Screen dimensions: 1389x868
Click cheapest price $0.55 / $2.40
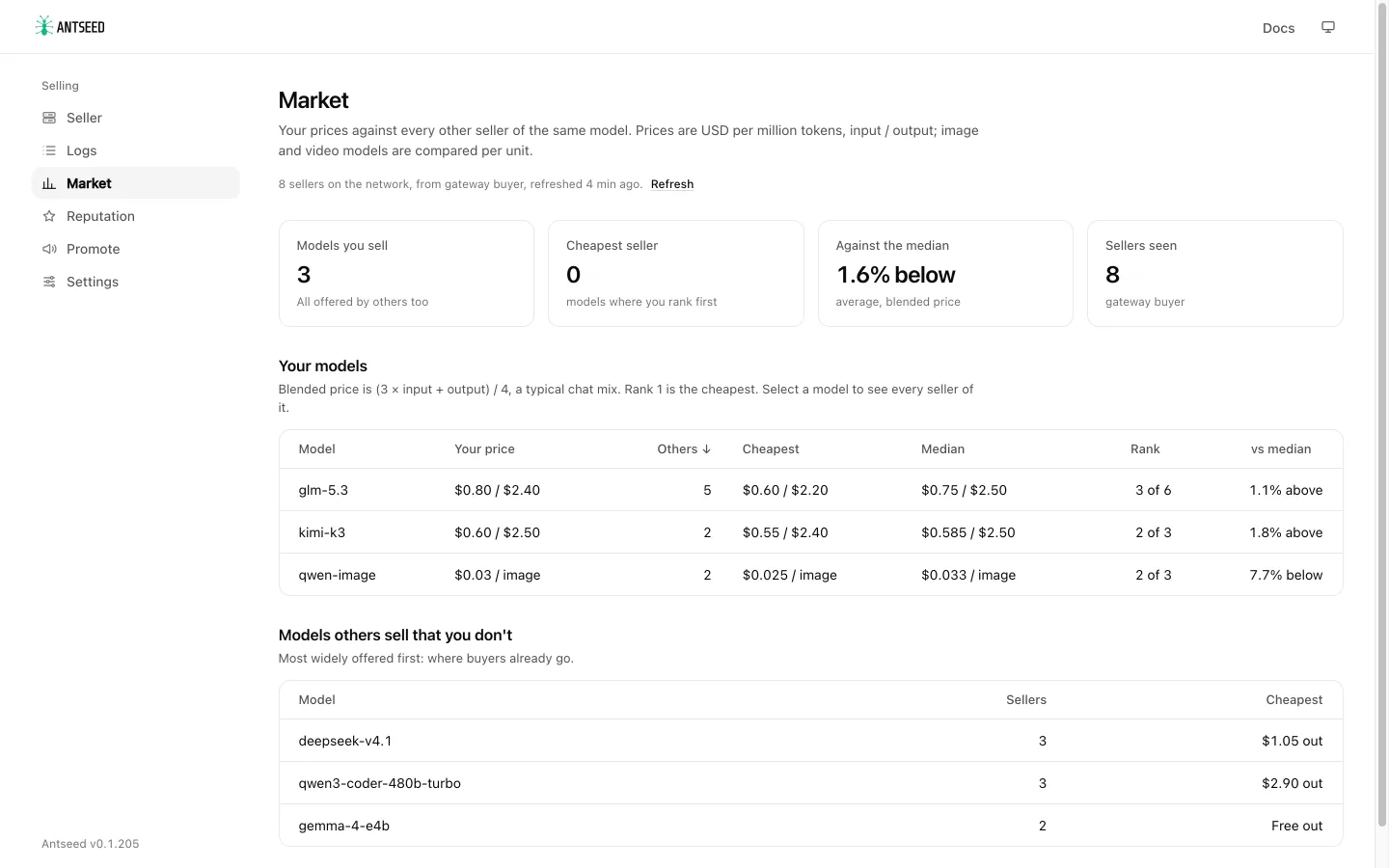coord(785,532)
